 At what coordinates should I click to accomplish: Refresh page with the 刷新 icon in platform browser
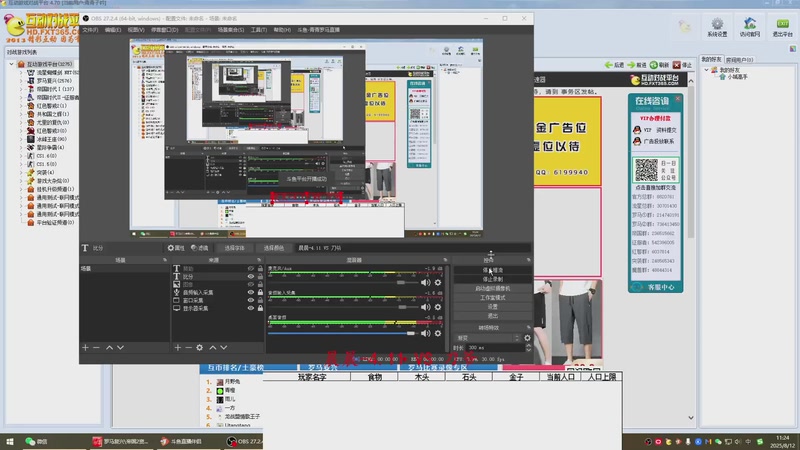click(x=659, y=65)
